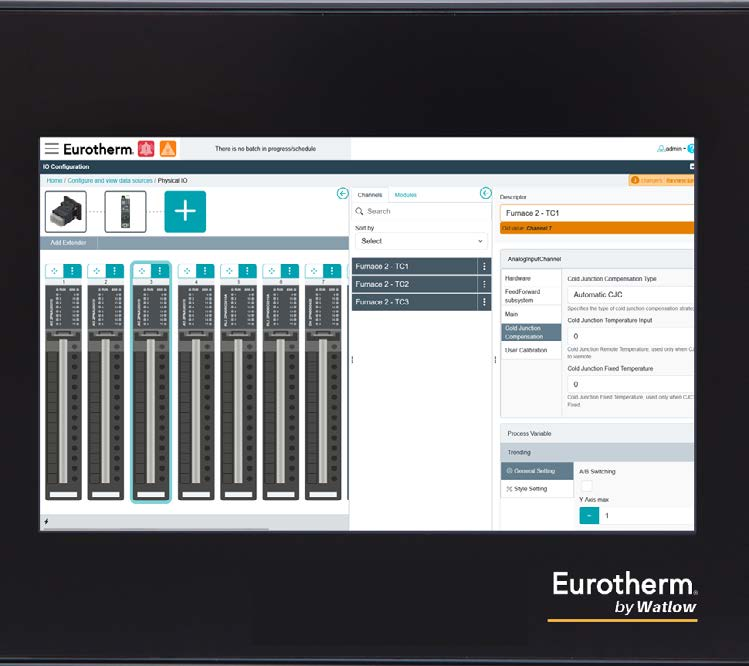Image resolution: width=749 pixels, height=666 pixels.
Task: Open the three-dot menu above module 3
Action: point(160,271)
